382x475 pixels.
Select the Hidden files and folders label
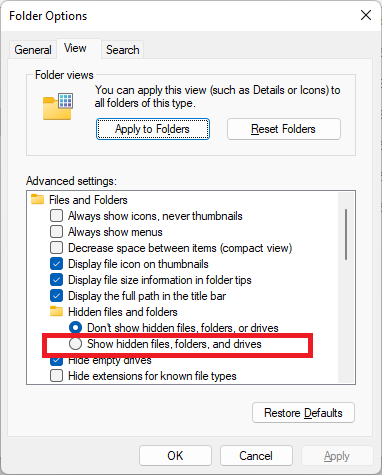pos(123,312)
